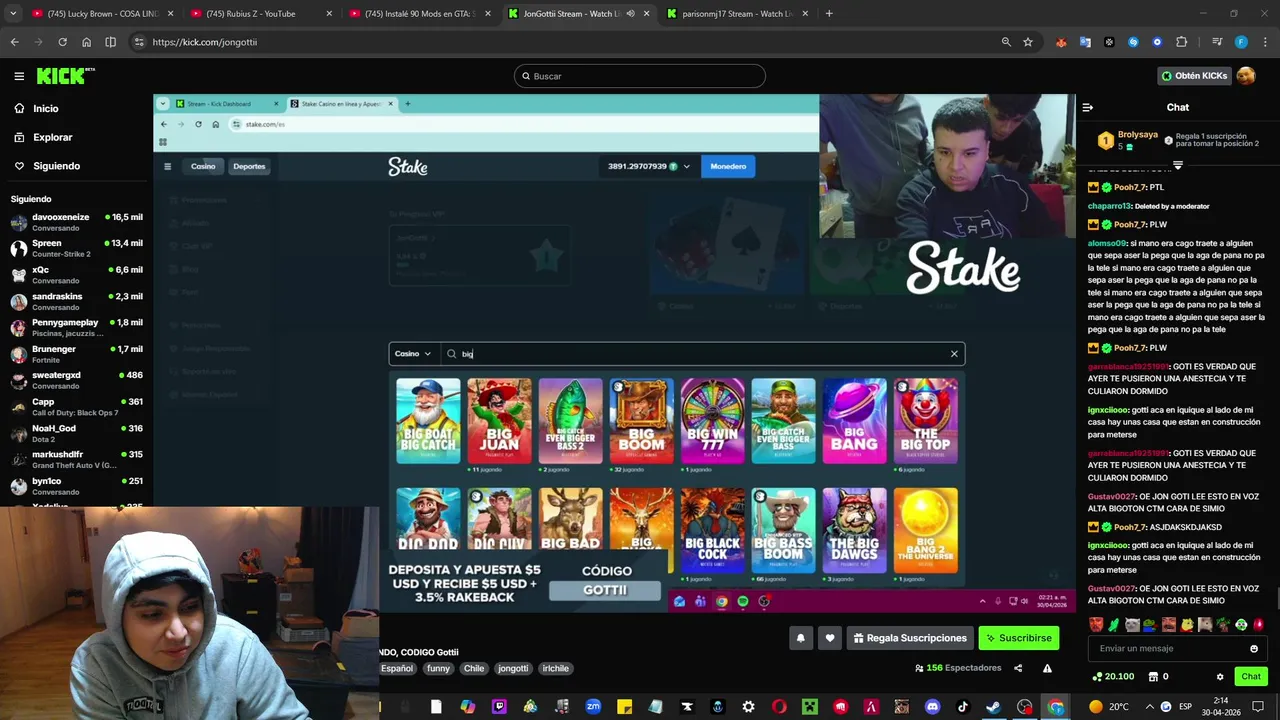Open the user profile avatar menu

coord(1246,76)
